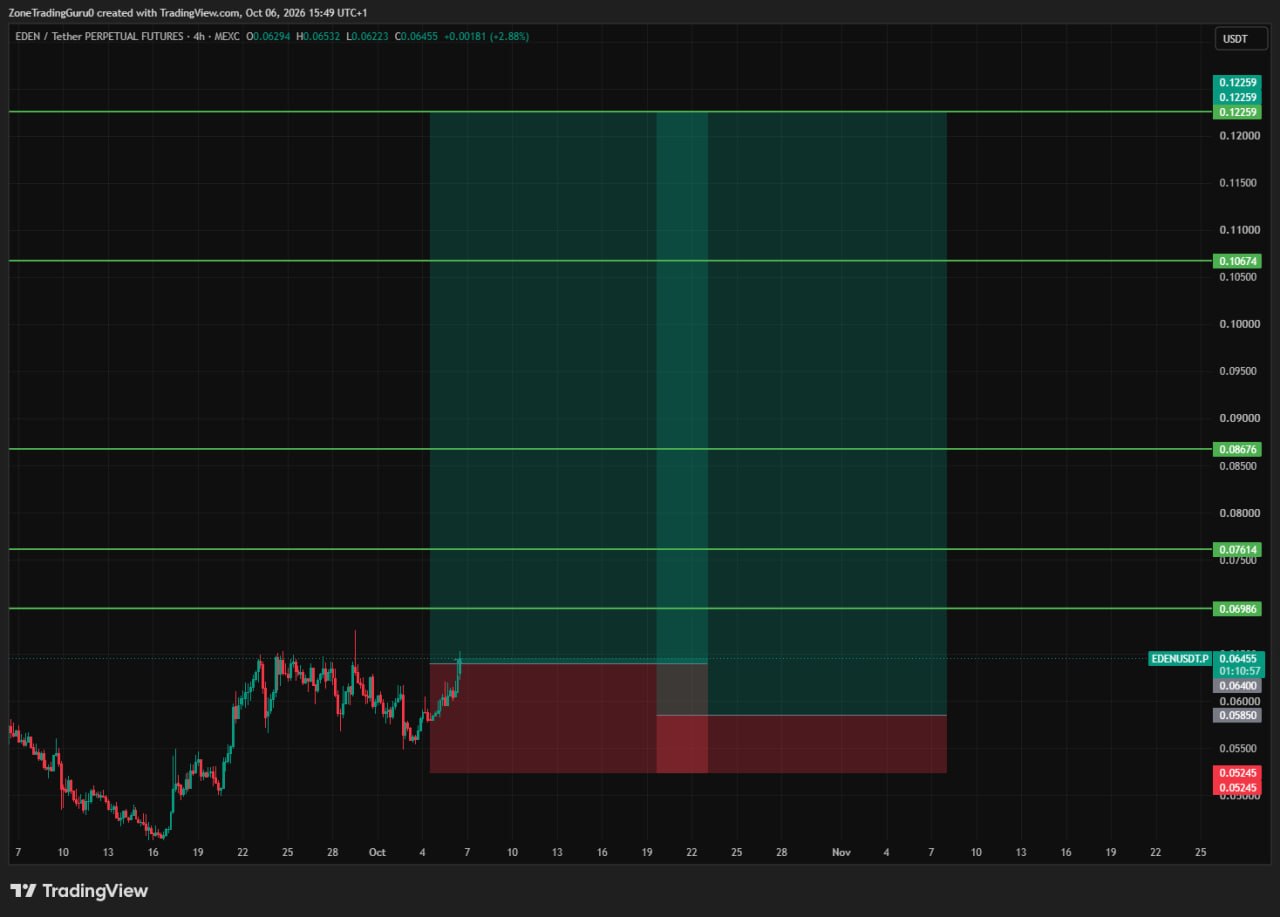Screen dimensions: 1280x917
Task: Click the 0.11500 price axis tick
Action: tap(1238, 183)
